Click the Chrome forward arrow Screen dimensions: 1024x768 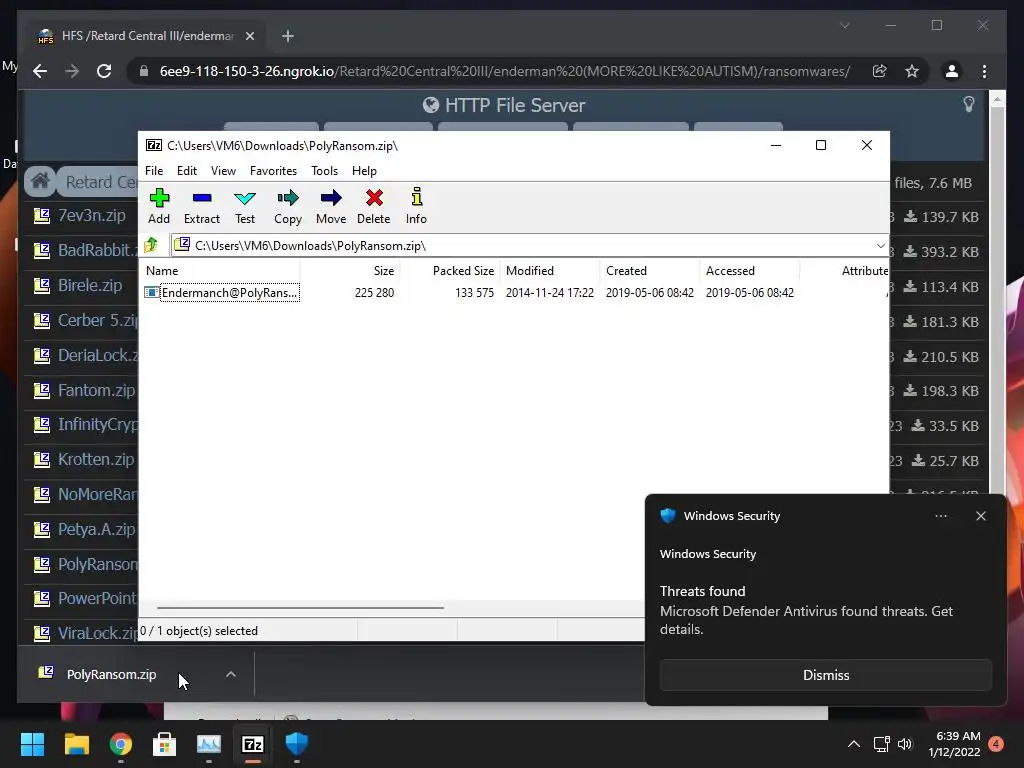click(72, 71)
